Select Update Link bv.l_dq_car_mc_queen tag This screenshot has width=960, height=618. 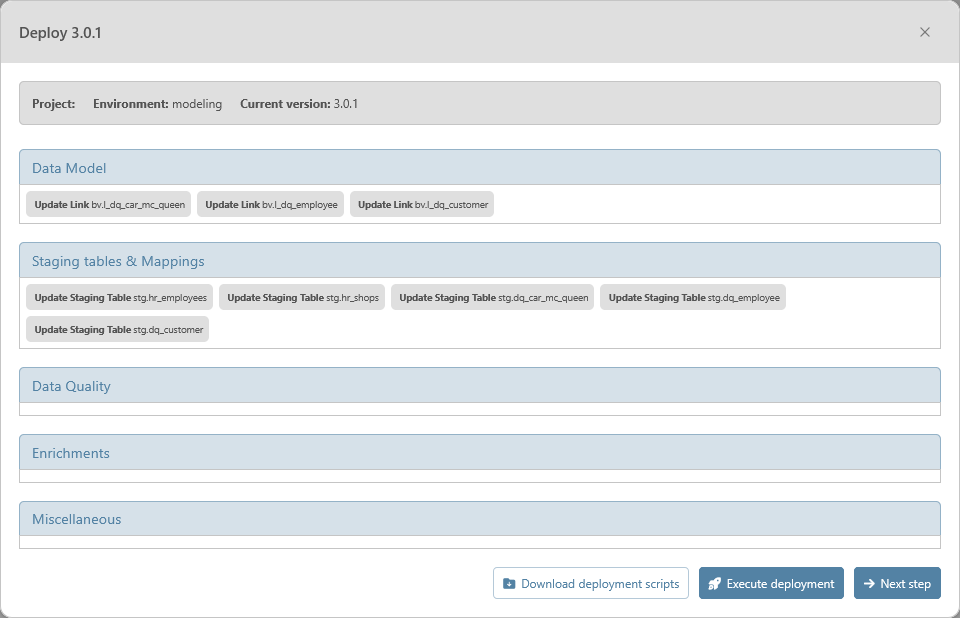coord(109,205)
